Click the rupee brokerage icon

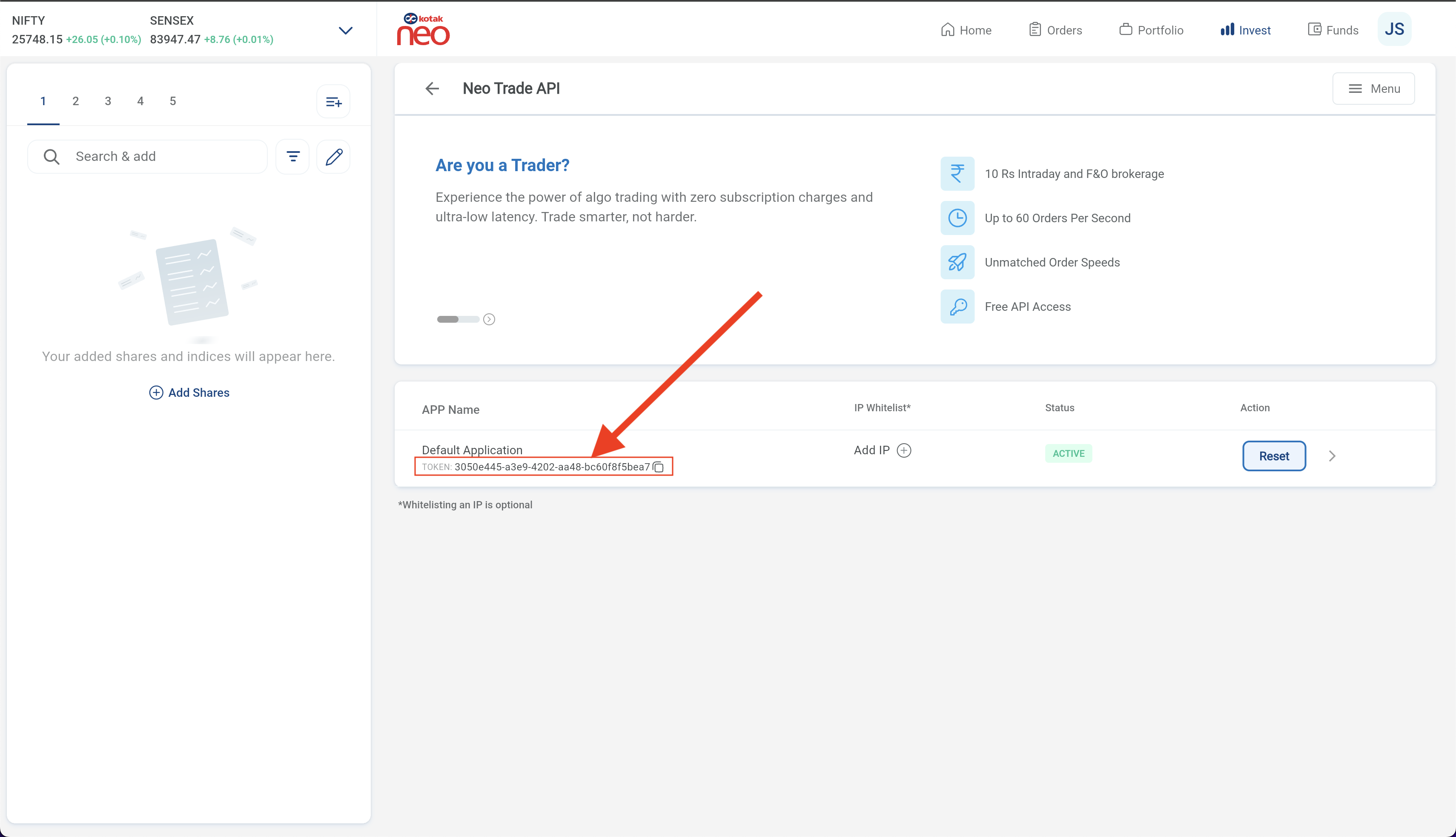957,174
